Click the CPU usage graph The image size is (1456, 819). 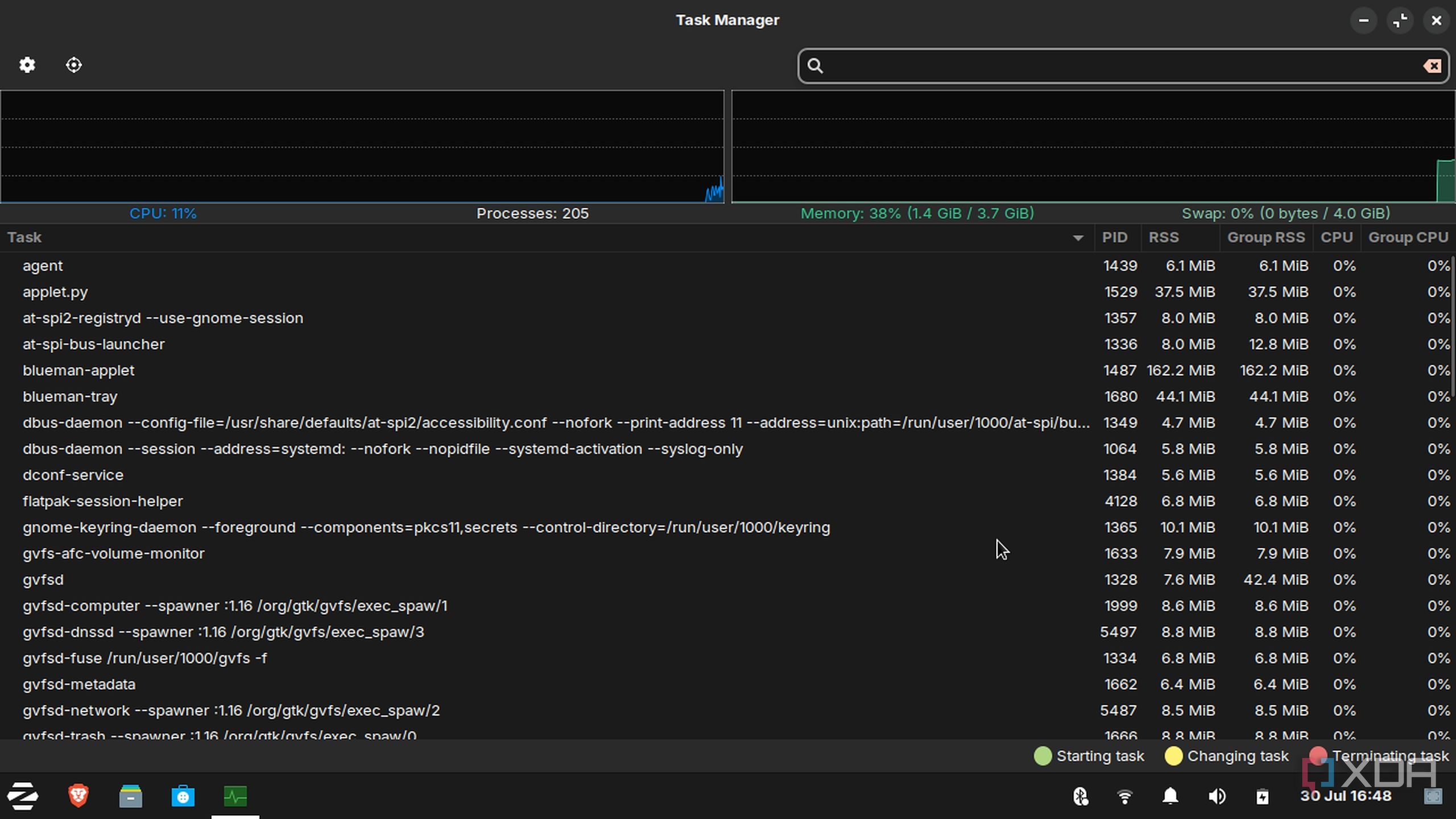pos(362,147)
